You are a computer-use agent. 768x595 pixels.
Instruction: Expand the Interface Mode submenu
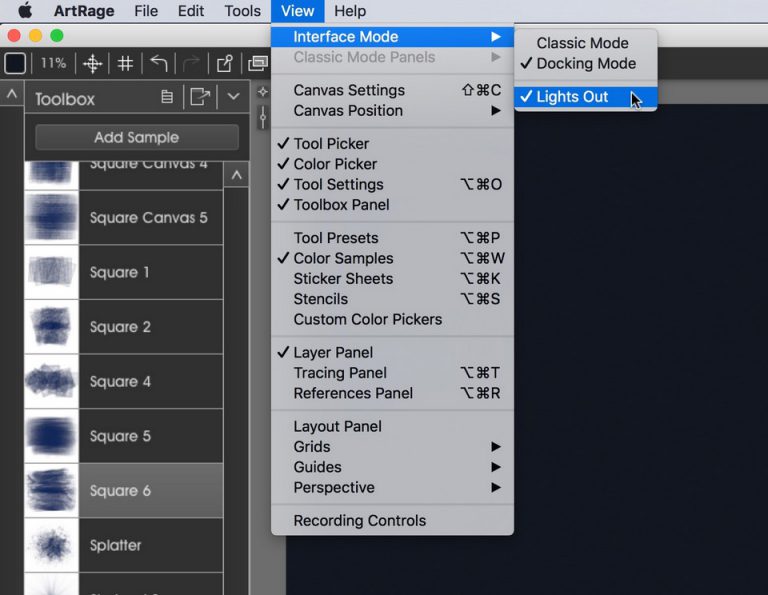click(x=392, y=37)
